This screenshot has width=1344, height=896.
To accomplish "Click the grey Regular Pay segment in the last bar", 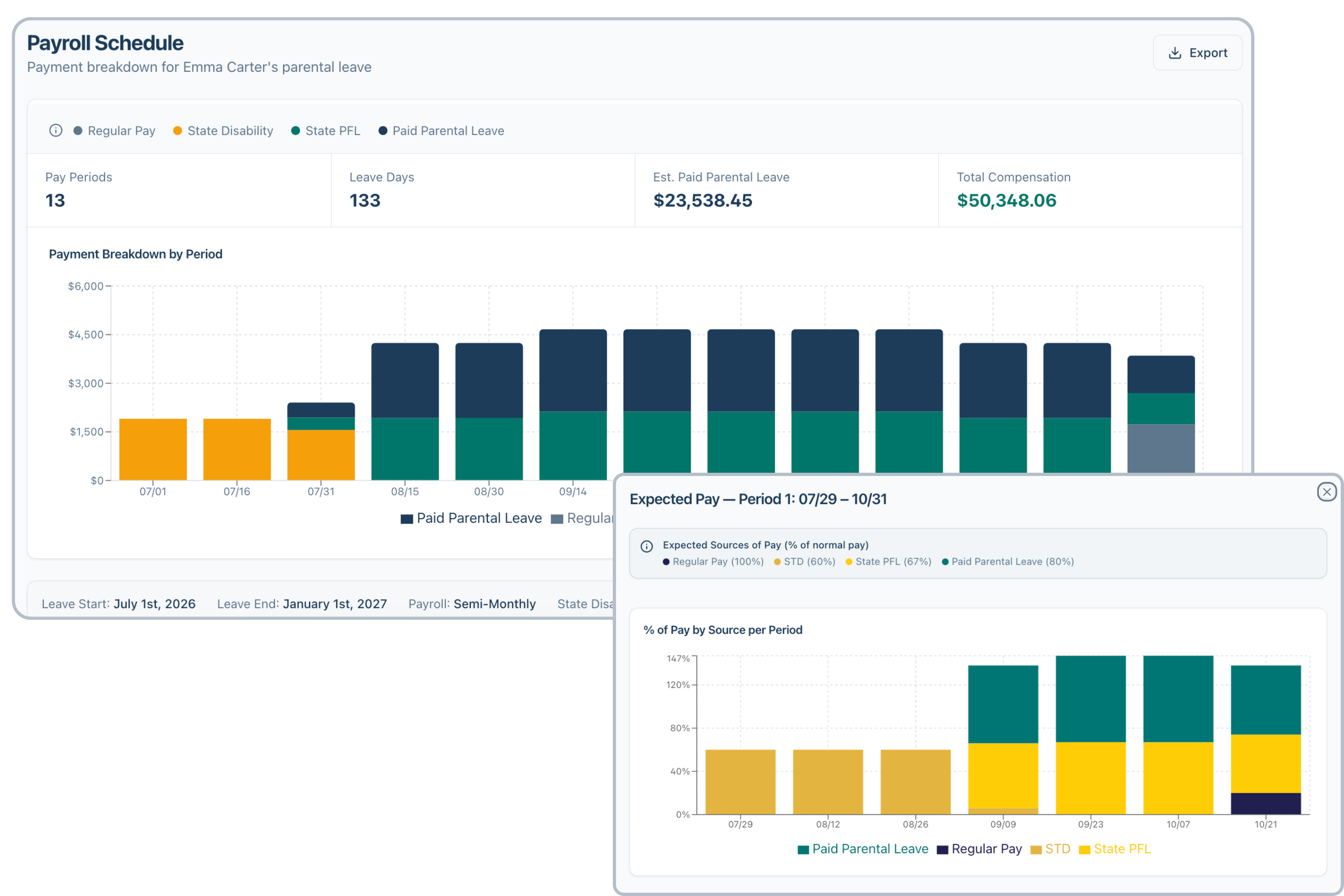I will click(x=1161, y=448).
